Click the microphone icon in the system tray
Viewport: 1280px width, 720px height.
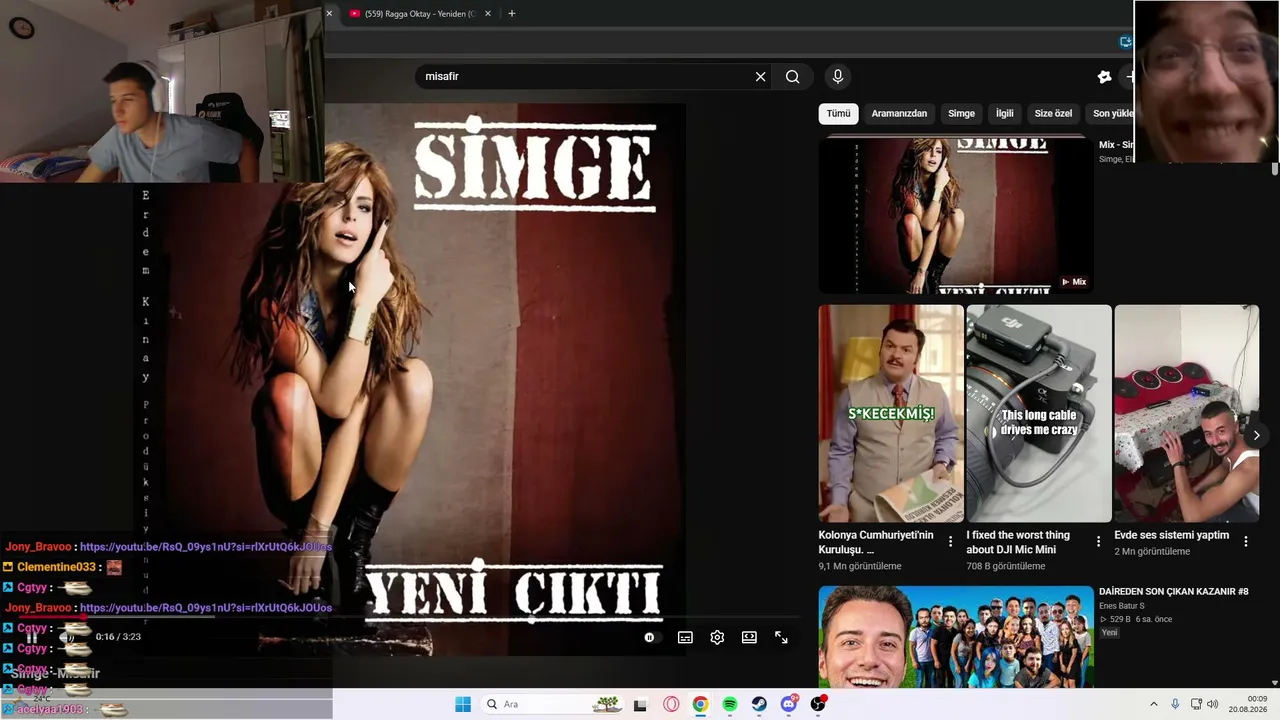point(1175,704)
